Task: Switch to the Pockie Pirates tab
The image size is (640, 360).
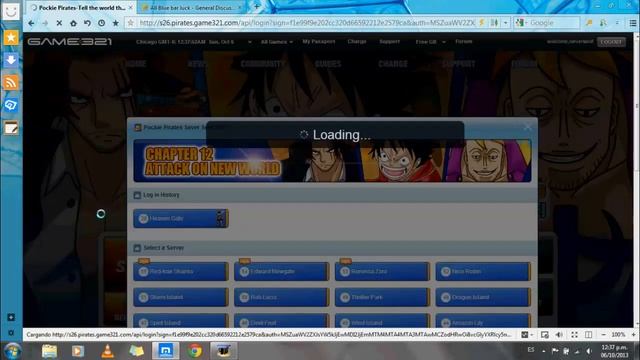Action: [81, 7]
